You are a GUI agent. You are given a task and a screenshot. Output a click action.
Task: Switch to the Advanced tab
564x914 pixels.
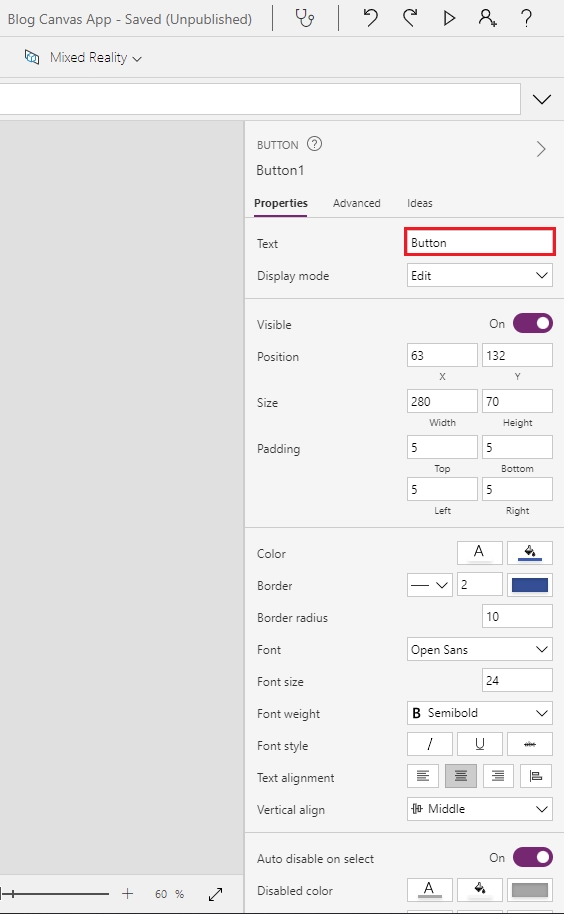(x=357, y=203)
